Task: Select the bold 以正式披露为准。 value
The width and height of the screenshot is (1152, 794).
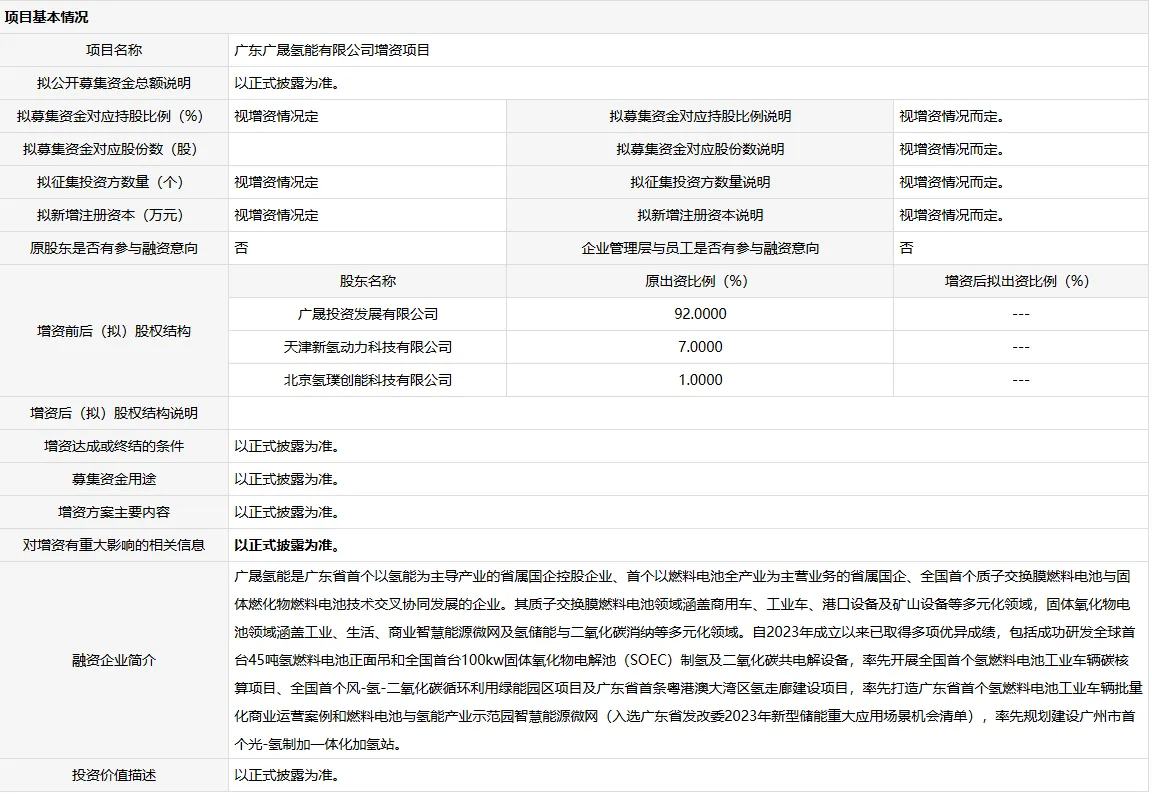Action: (x=287, y=546)
